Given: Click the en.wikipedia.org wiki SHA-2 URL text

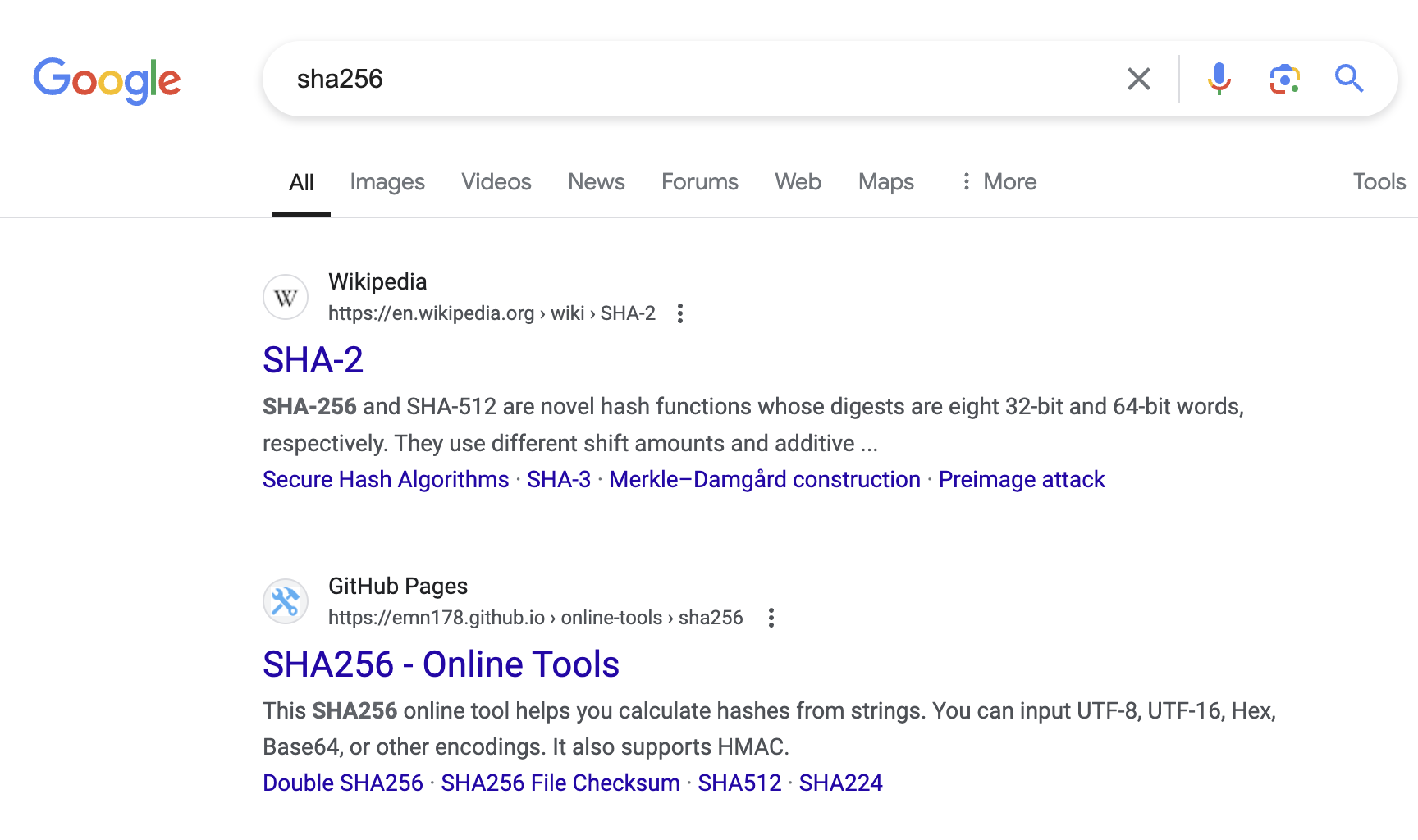Looking at the screenshot, I should pos(492,313).
